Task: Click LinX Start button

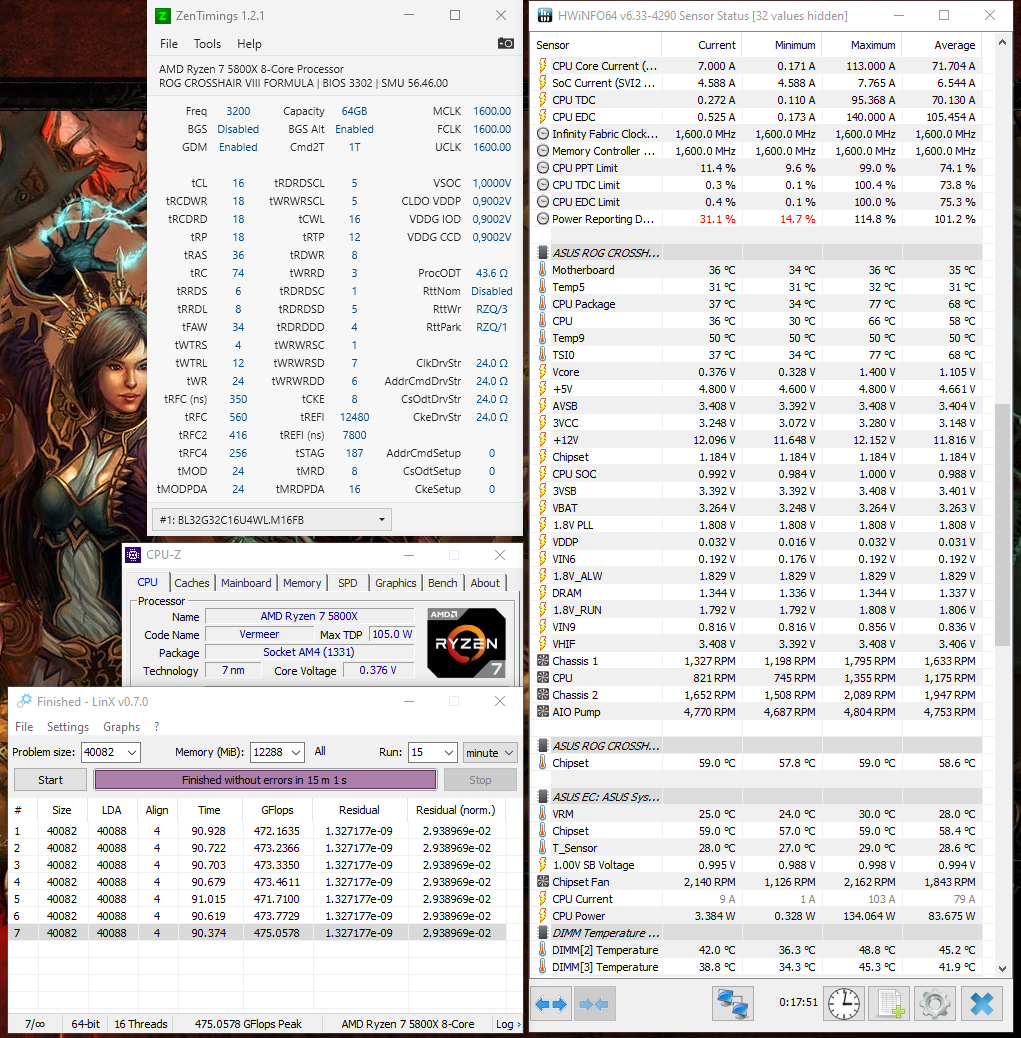Action: 50,780
